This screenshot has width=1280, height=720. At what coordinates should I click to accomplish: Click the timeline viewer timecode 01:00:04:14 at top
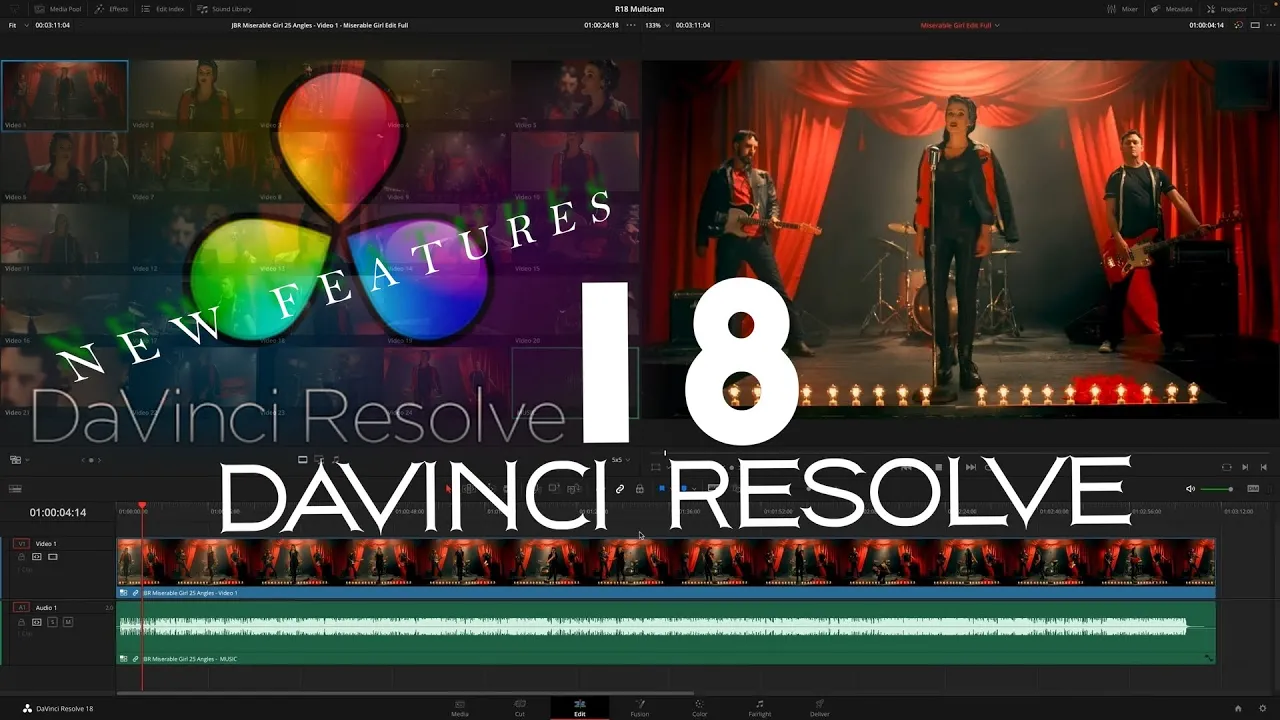click(1207, 25)
